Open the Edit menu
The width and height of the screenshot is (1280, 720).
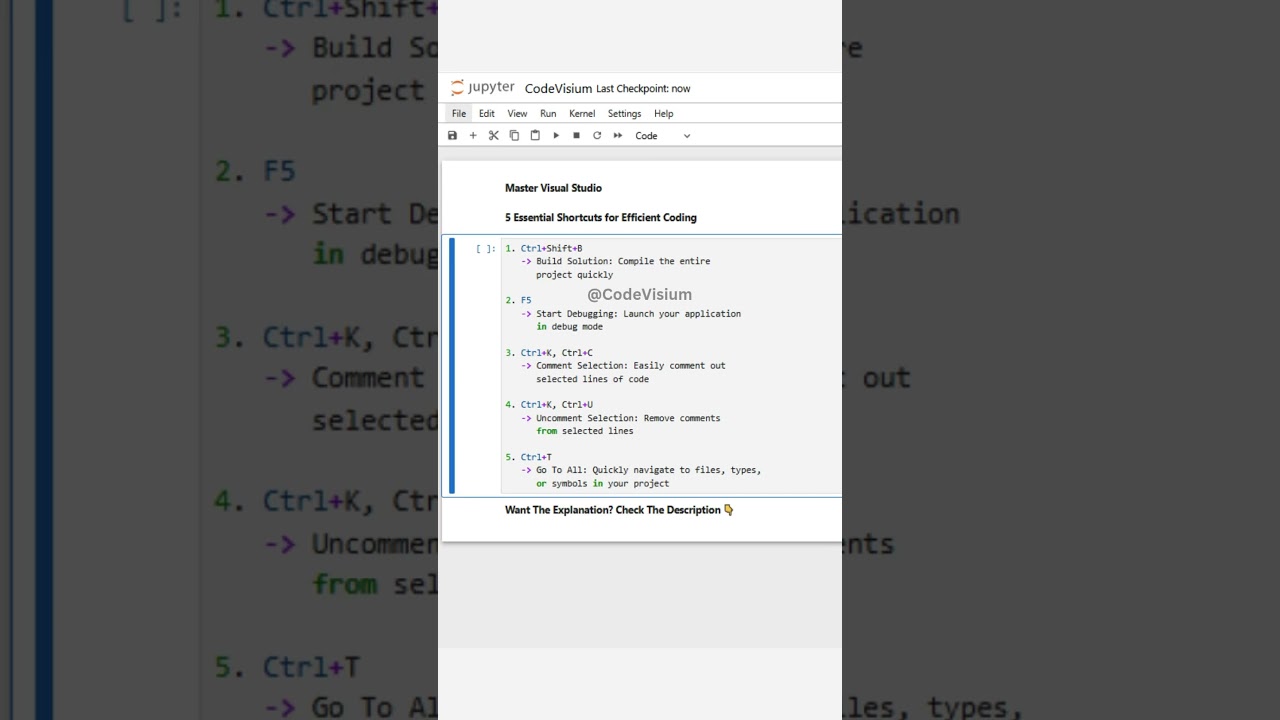click(x=487, y=114)
